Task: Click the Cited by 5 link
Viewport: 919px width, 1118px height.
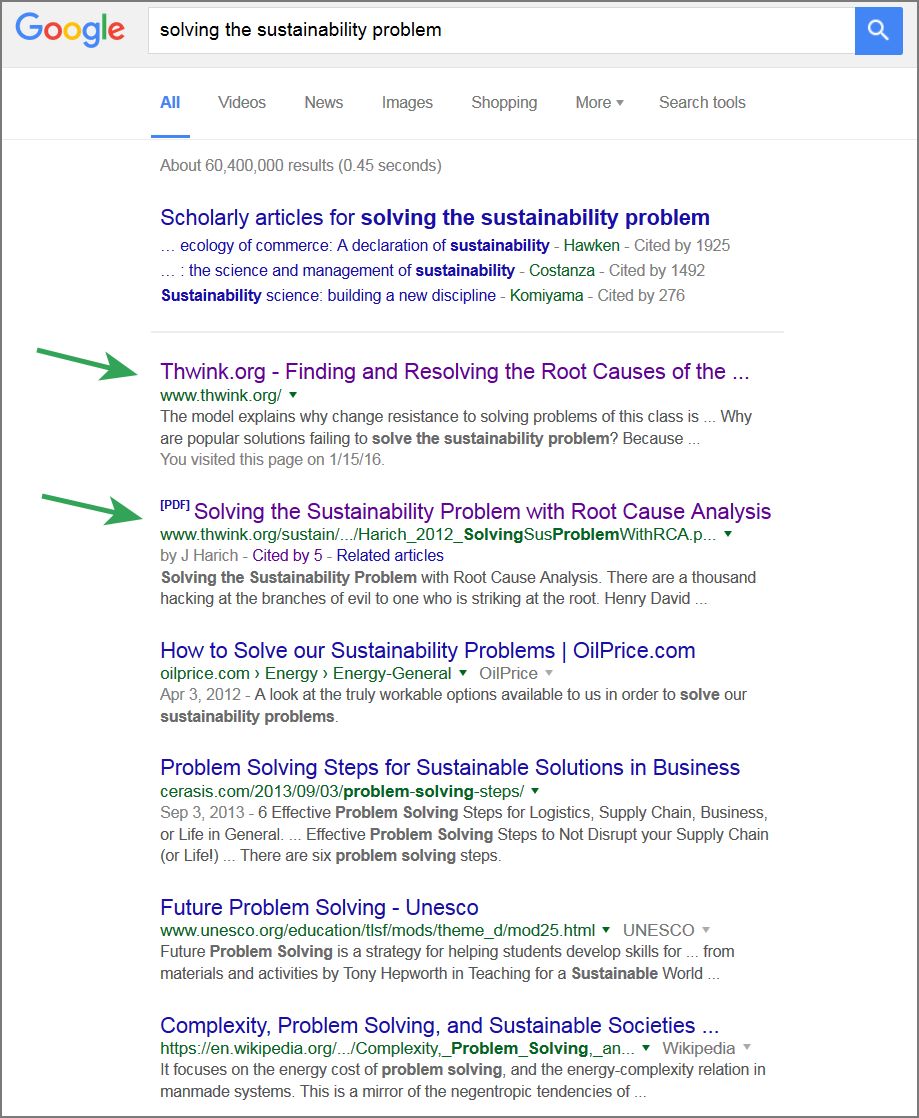Action: click(x=287, y=555)
